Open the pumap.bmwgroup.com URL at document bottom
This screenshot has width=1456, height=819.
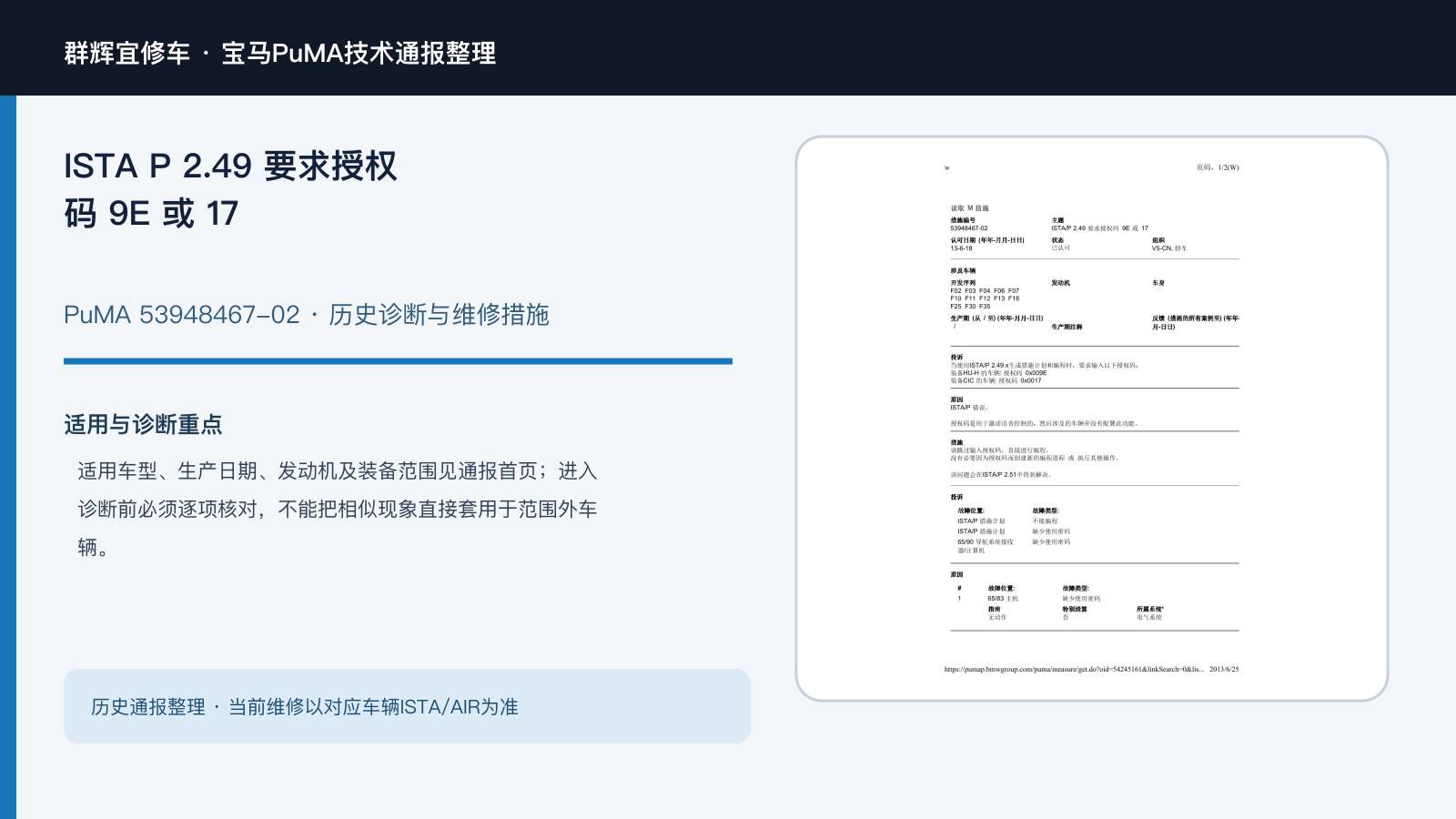(x=1074, y=669)
